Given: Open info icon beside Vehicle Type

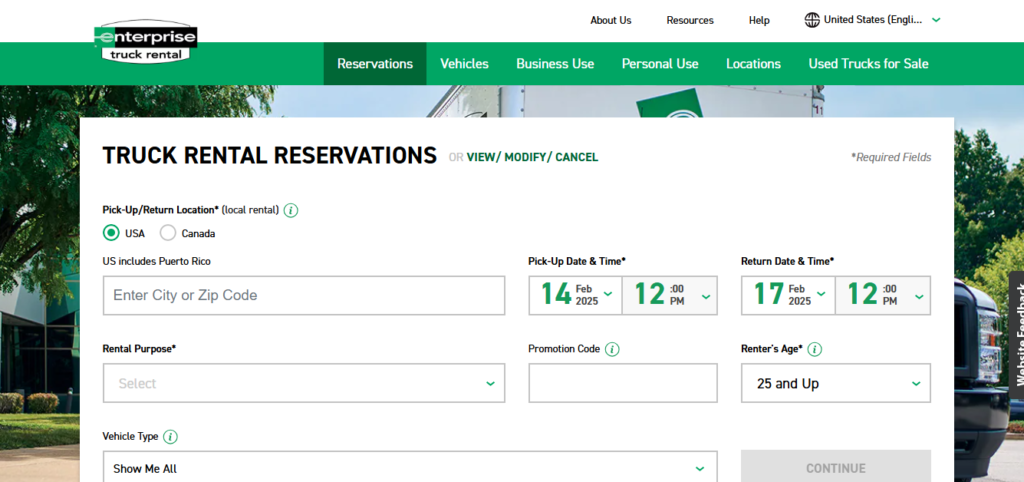Looking at the screenshot, I should tap(170, 437).
